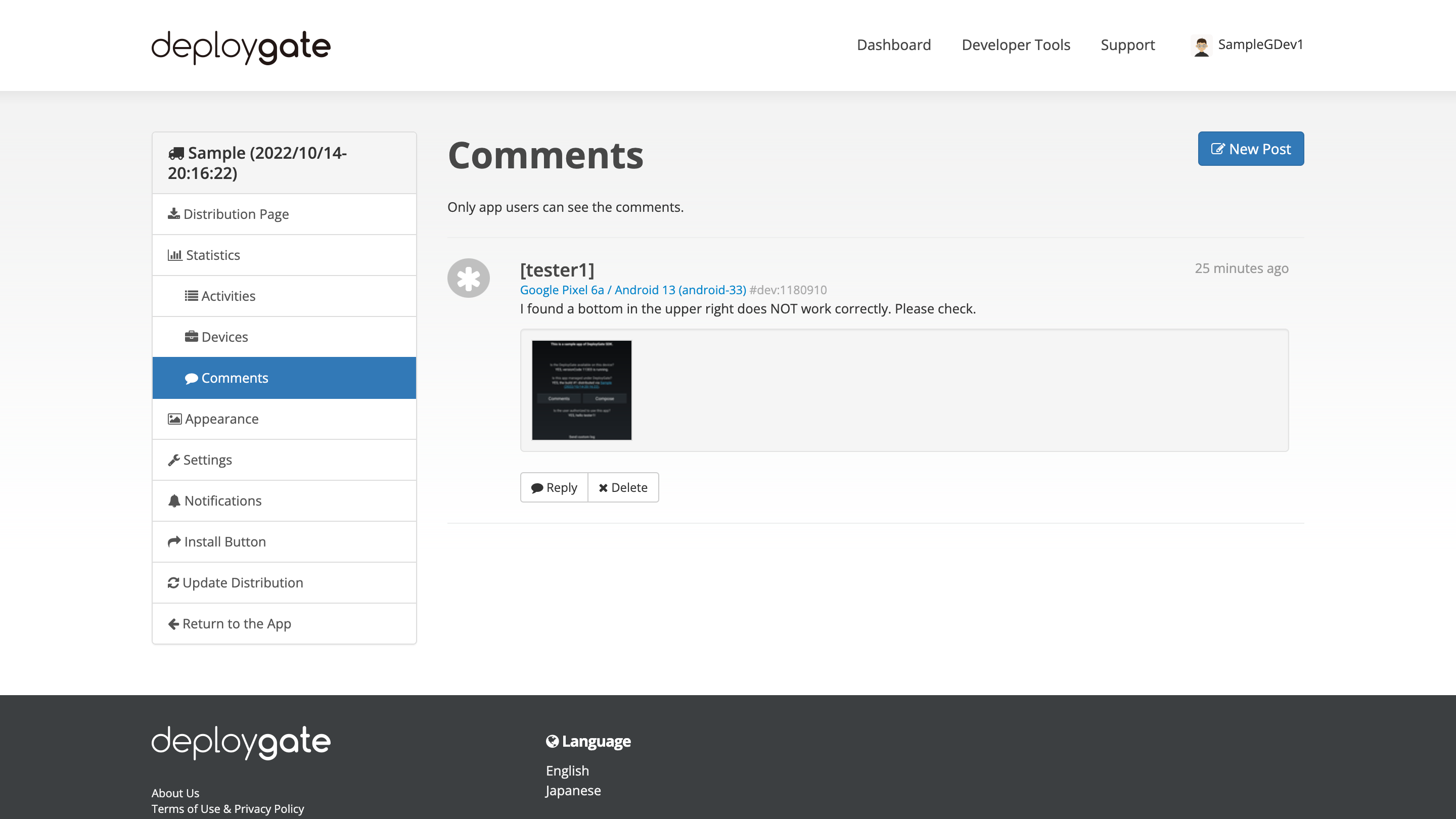Click the Comments speech-bubble icon

(x=192, y=378)
